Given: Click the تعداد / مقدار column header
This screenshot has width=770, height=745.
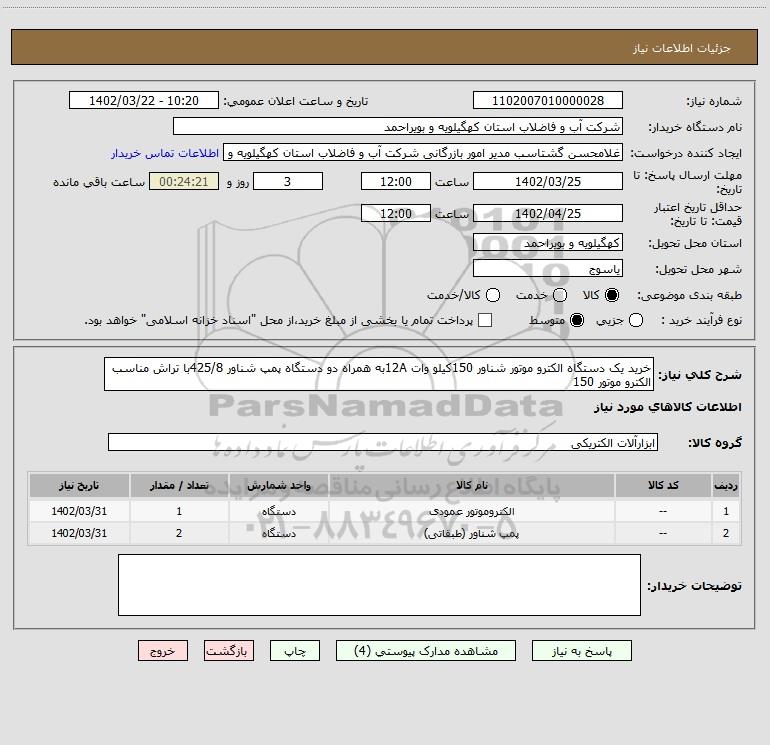Looking at the screenshot, I should click(x=179, y=485).
